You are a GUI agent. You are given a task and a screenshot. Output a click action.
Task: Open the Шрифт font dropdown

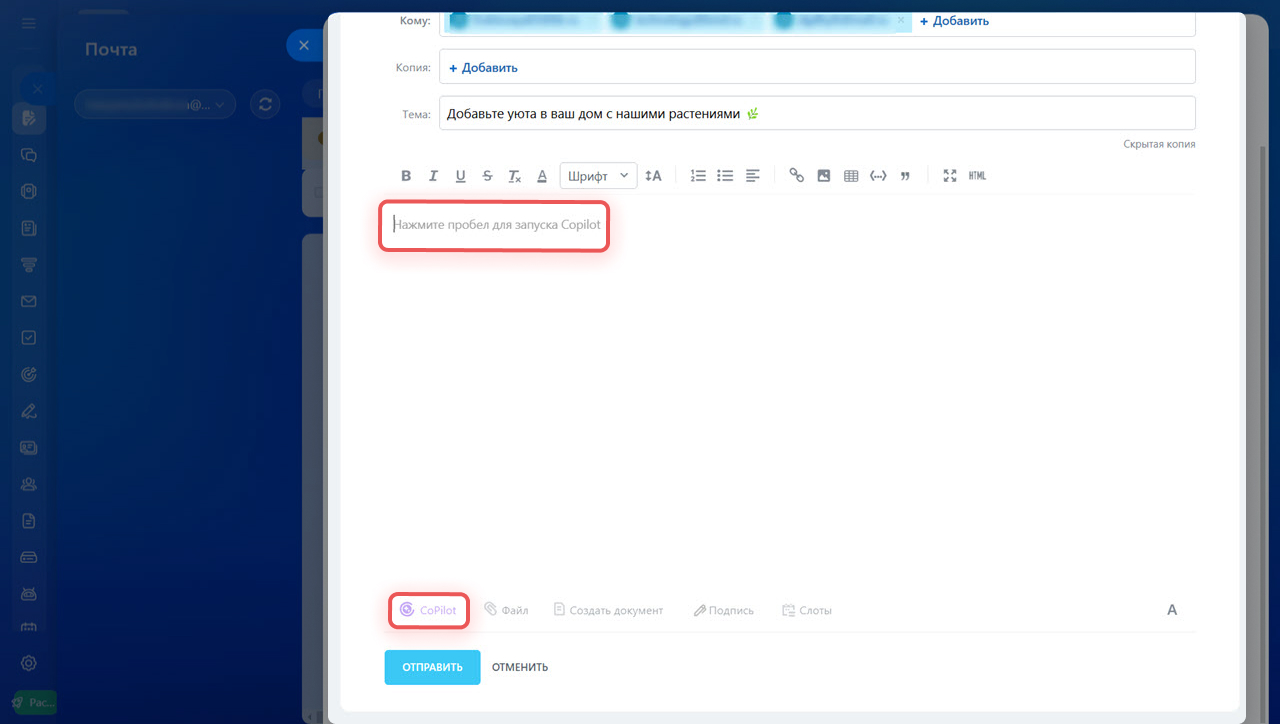598,176
